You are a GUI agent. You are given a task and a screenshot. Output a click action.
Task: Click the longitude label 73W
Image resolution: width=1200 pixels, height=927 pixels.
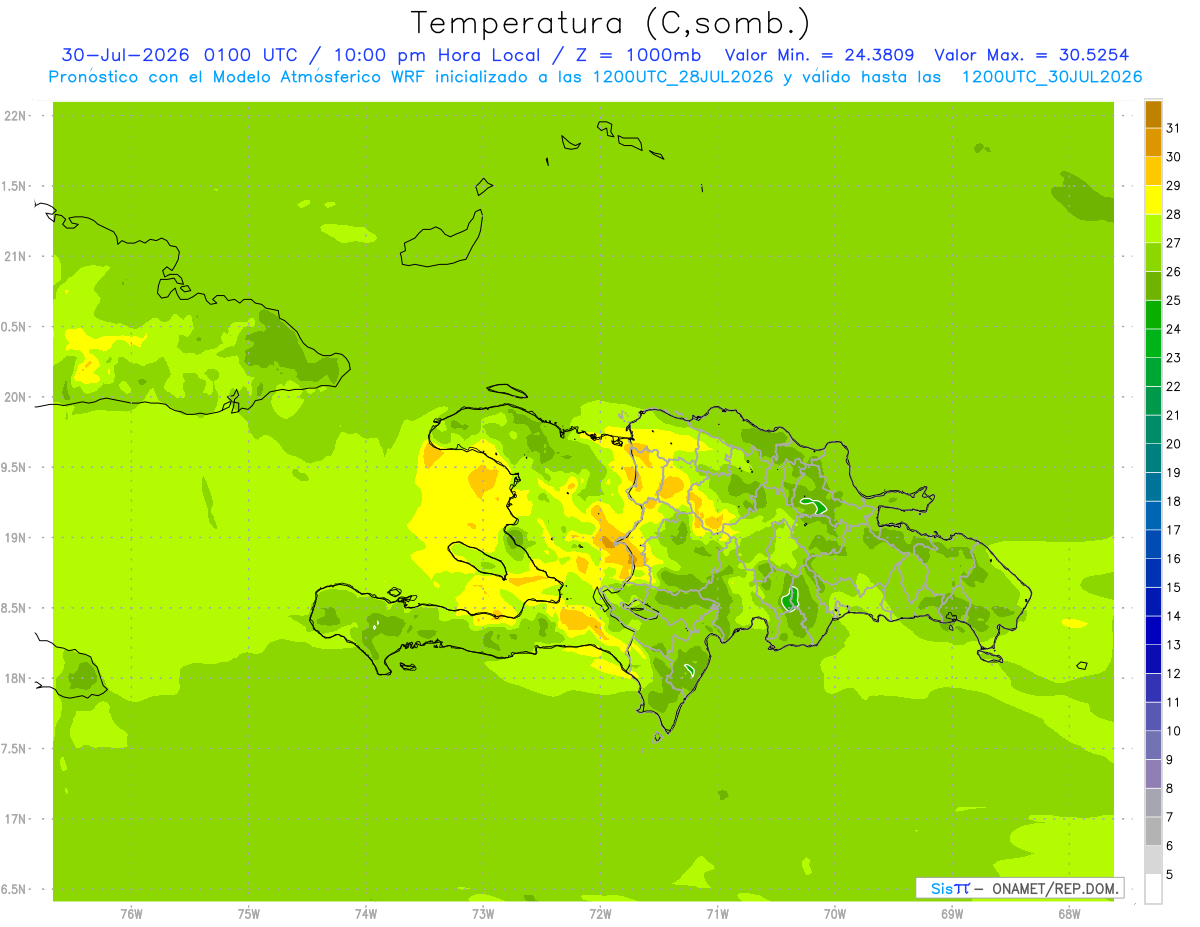click(482, 914)
